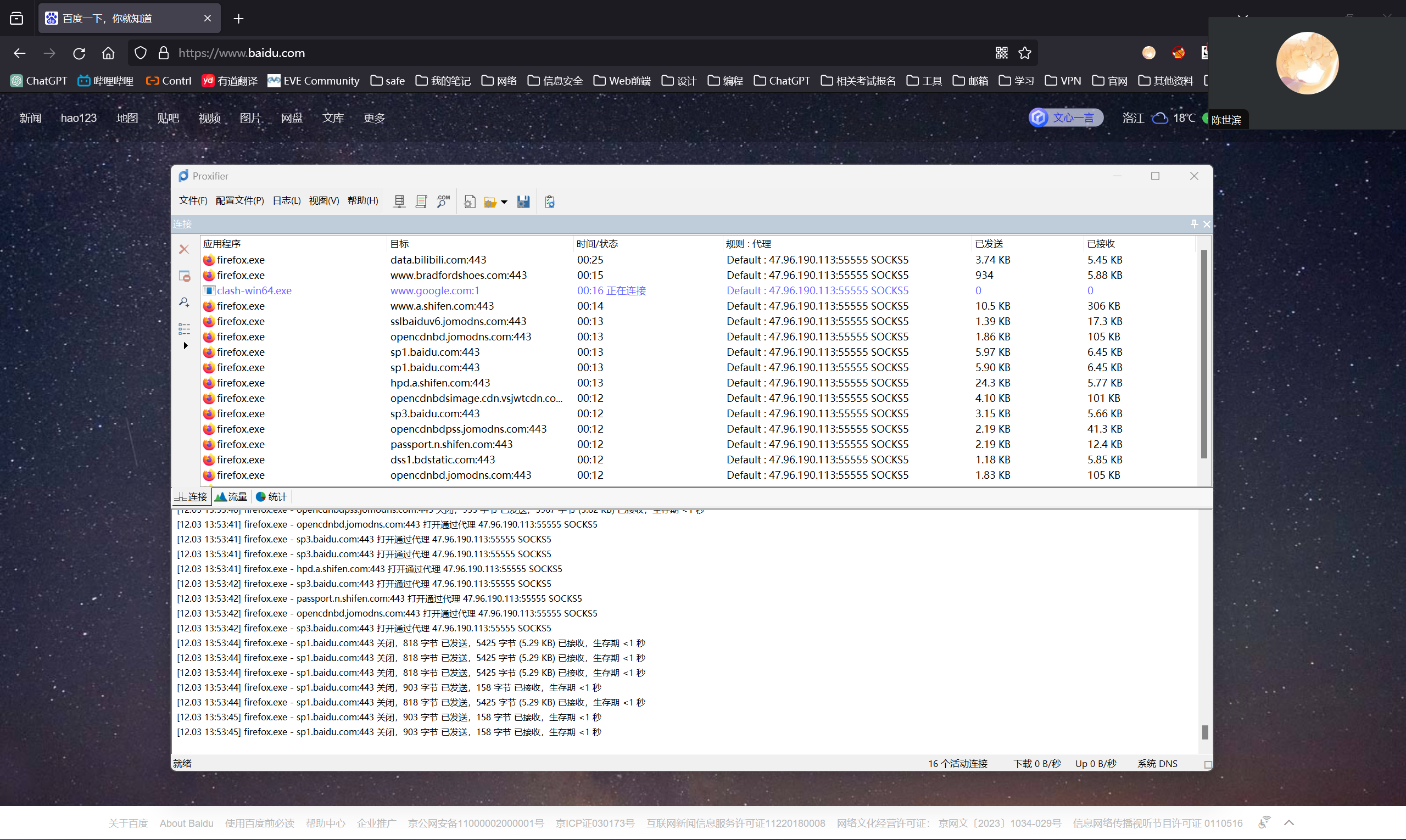Select the clash-win64.exe connection row
This screenshot has width=1406, height=840.
699,290
